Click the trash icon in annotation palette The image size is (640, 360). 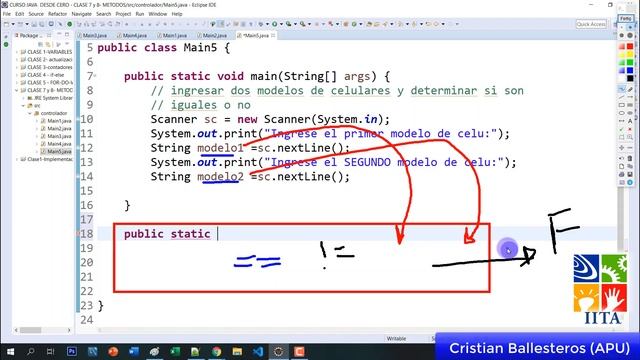click(x=630, y=158)
